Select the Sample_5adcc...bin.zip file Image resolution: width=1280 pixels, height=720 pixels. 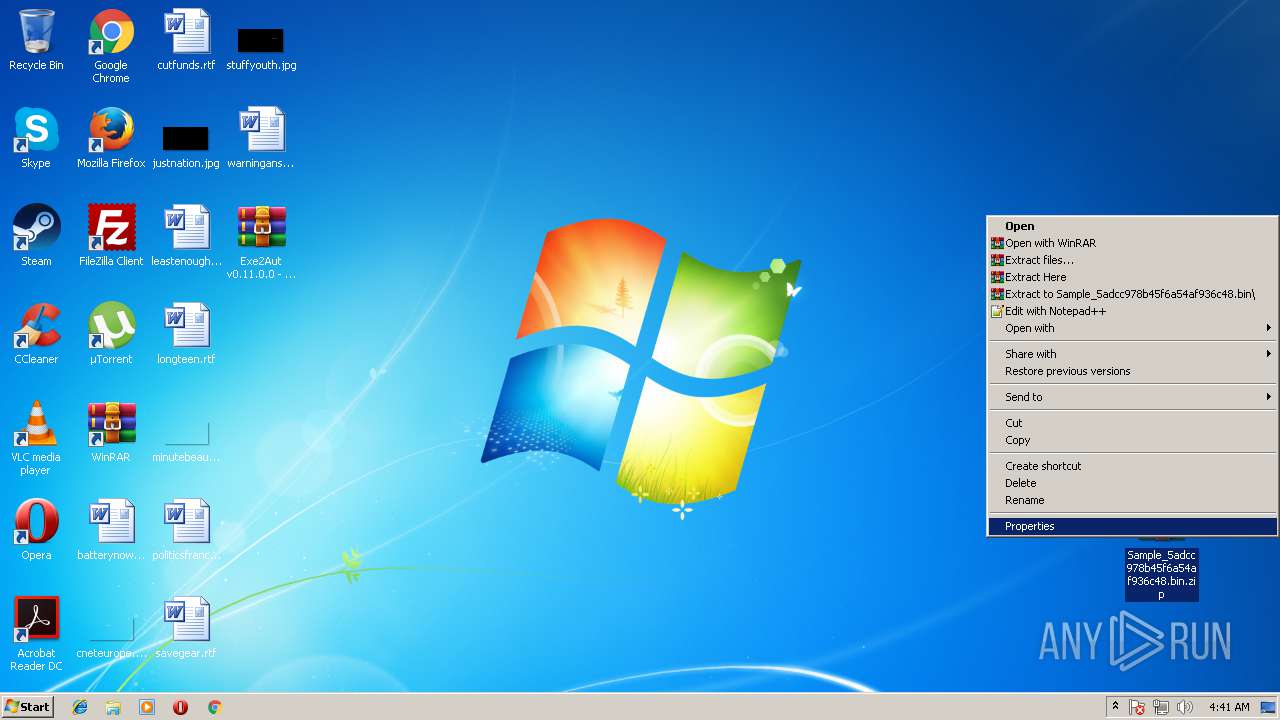[x=1161, y=574]
